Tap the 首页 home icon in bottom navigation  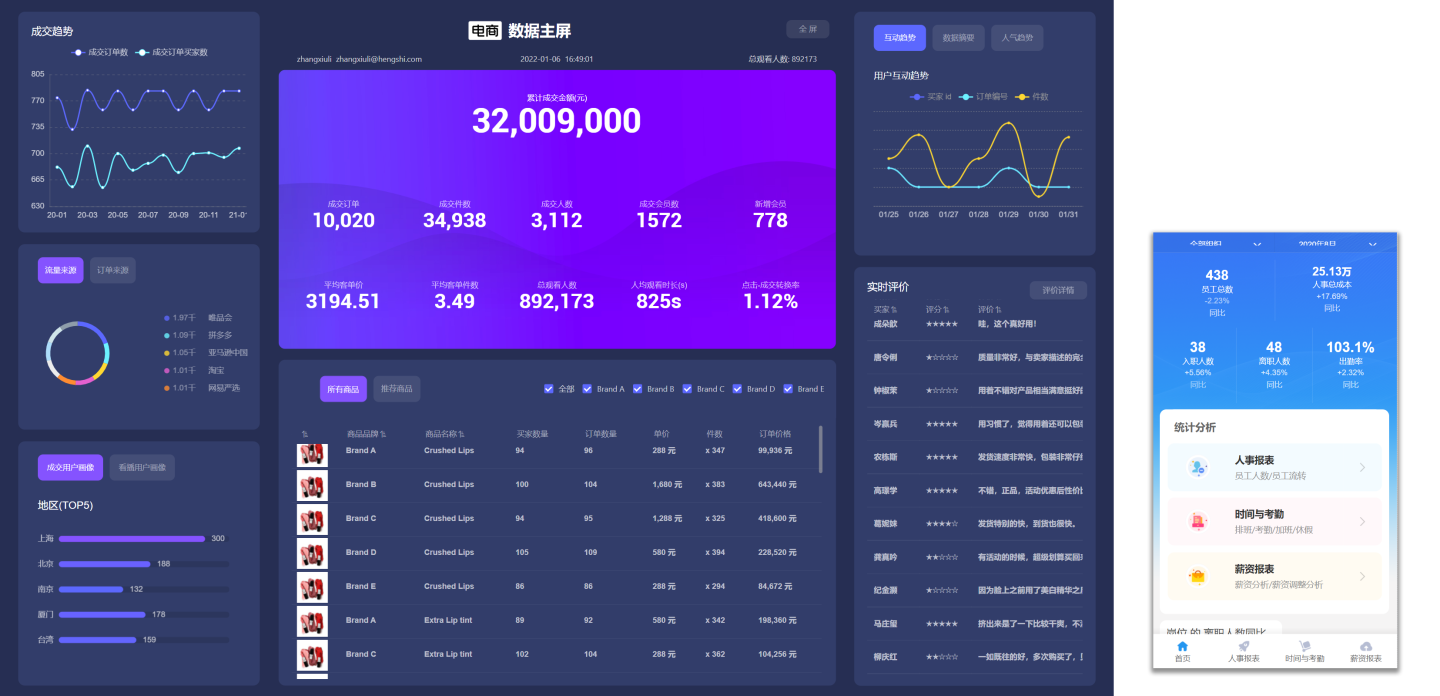click(1182, 647)
